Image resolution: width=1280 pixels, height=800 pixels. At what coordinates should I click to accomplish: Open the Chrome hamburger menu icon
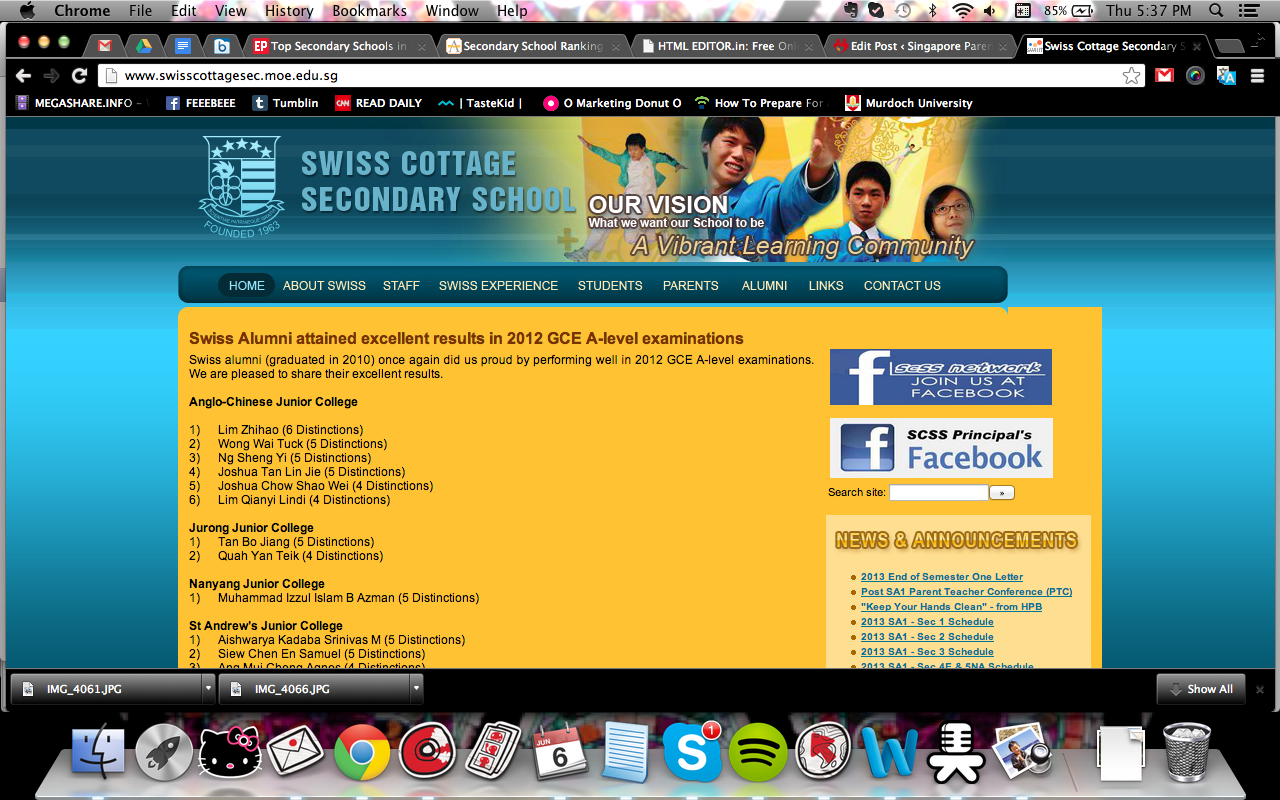(x=1257, y=76)
